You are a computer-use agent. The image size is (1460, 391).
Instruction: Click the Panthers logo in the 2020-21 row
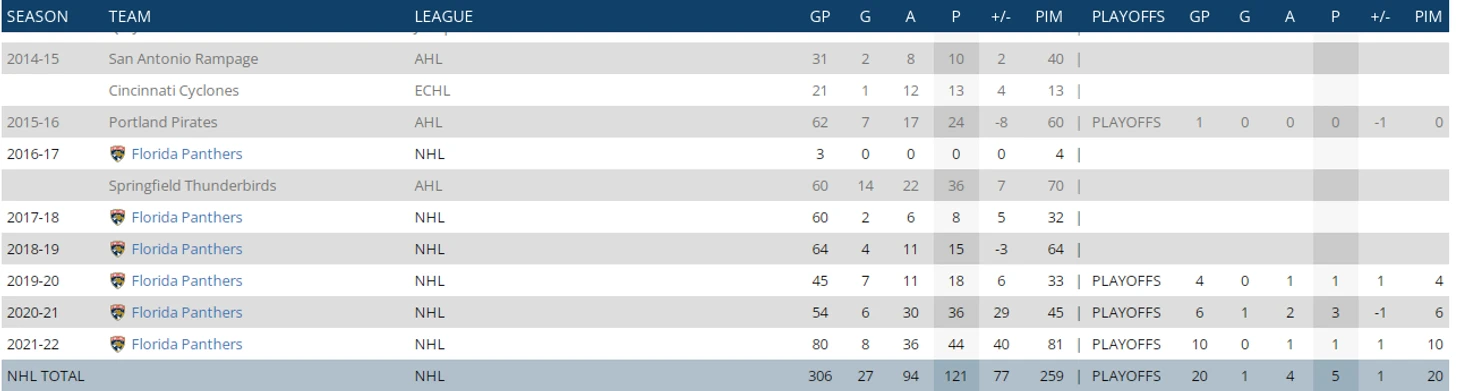click(x=117, y=312)
